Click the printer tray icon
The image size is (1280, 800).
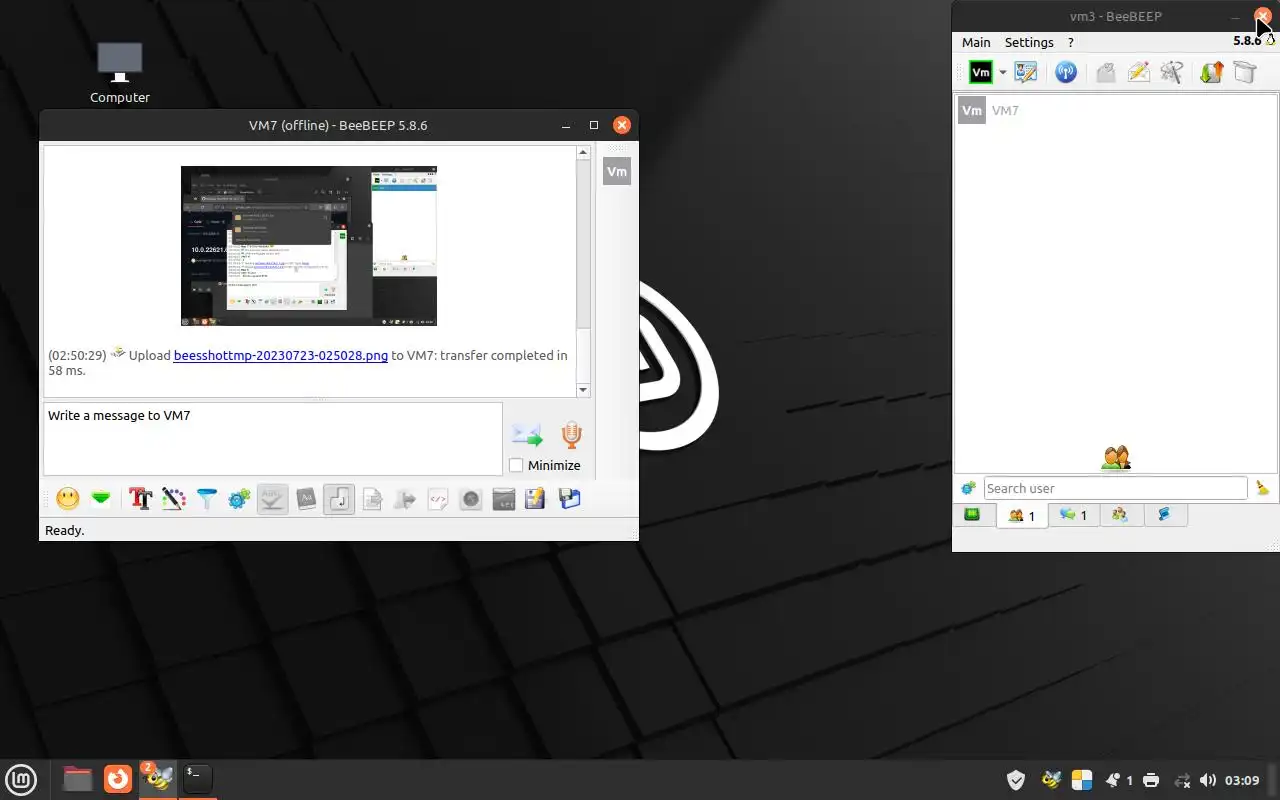[1151, 780]
